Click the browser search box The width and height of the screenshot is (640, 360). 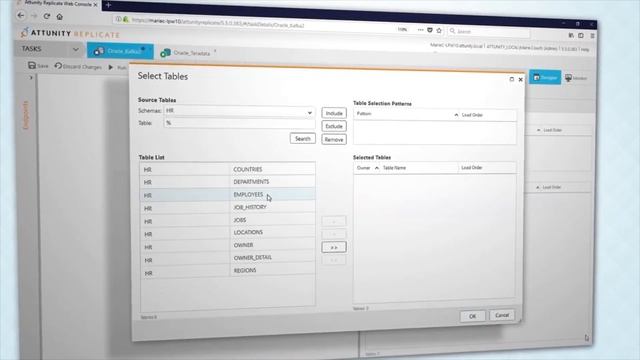coord(489,31)
